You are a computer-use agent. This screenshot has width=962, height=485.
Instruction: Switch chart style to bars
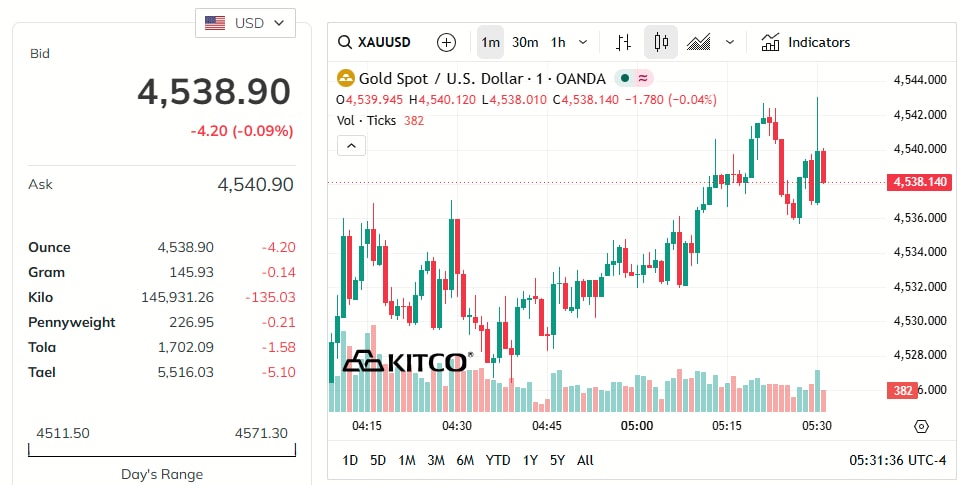click(x=623, y=42)
